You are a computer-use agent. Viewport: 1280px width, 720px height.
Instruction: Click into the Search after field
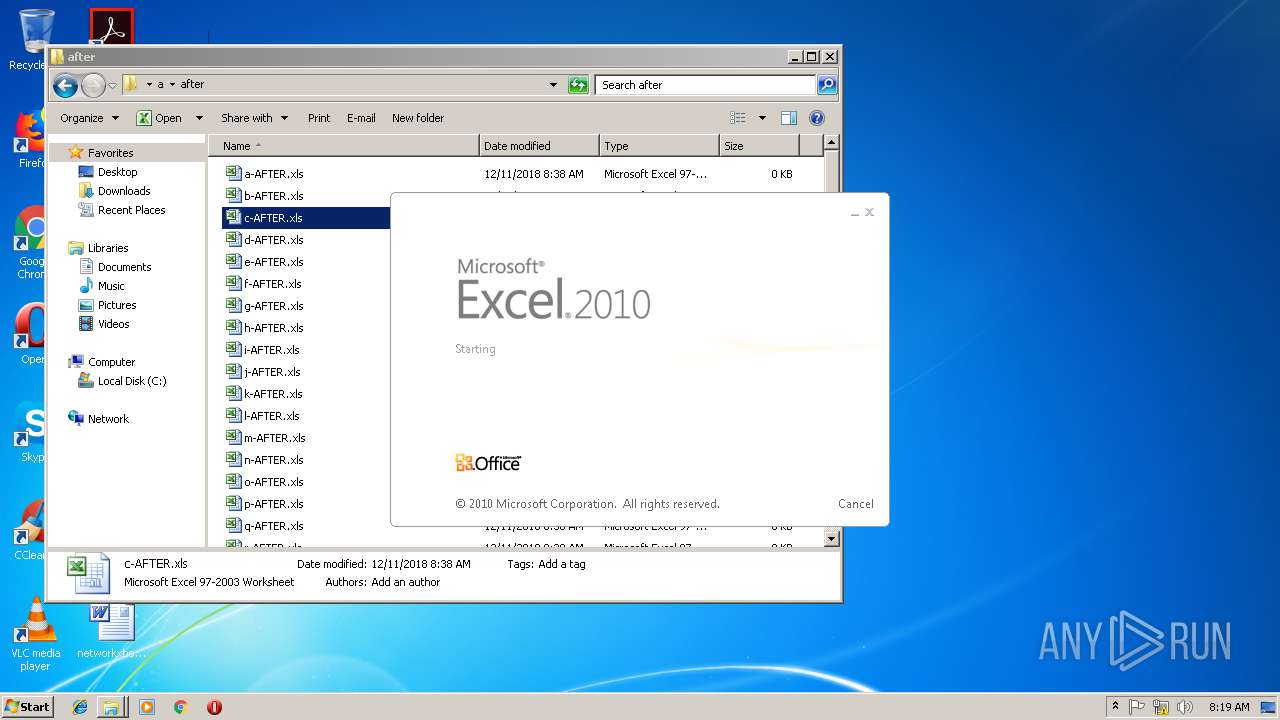tap(705, 85)
